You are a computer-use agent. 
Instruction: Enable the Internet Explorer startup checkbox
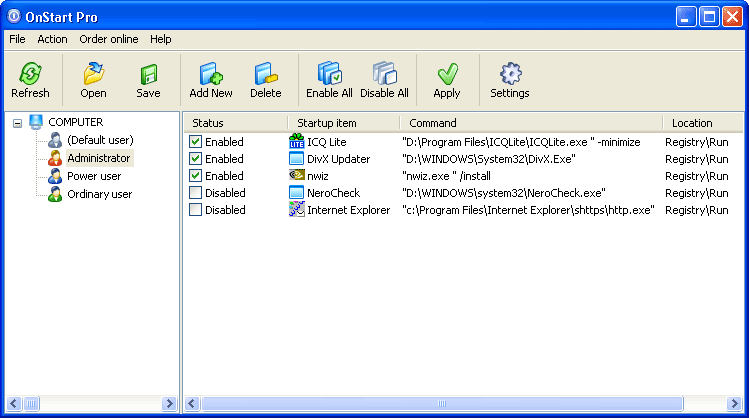click(x=195, y=210)
